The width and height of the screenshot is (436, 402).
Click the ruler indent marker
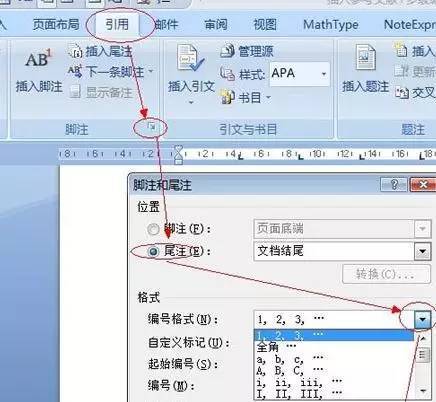click(x=178, y=154)
